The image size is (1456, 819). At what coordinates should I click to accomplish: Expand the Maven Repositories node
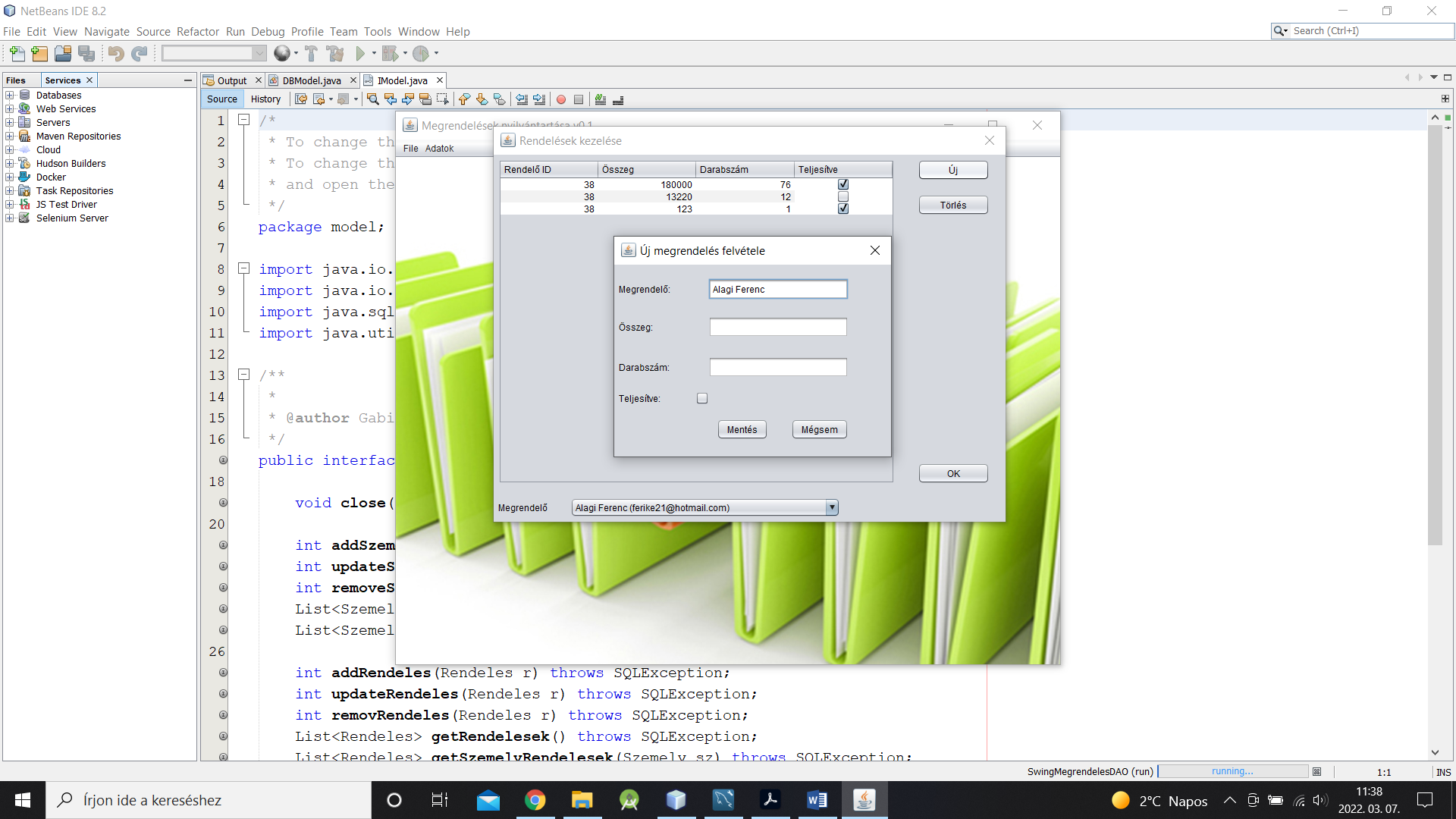point(10,136)
